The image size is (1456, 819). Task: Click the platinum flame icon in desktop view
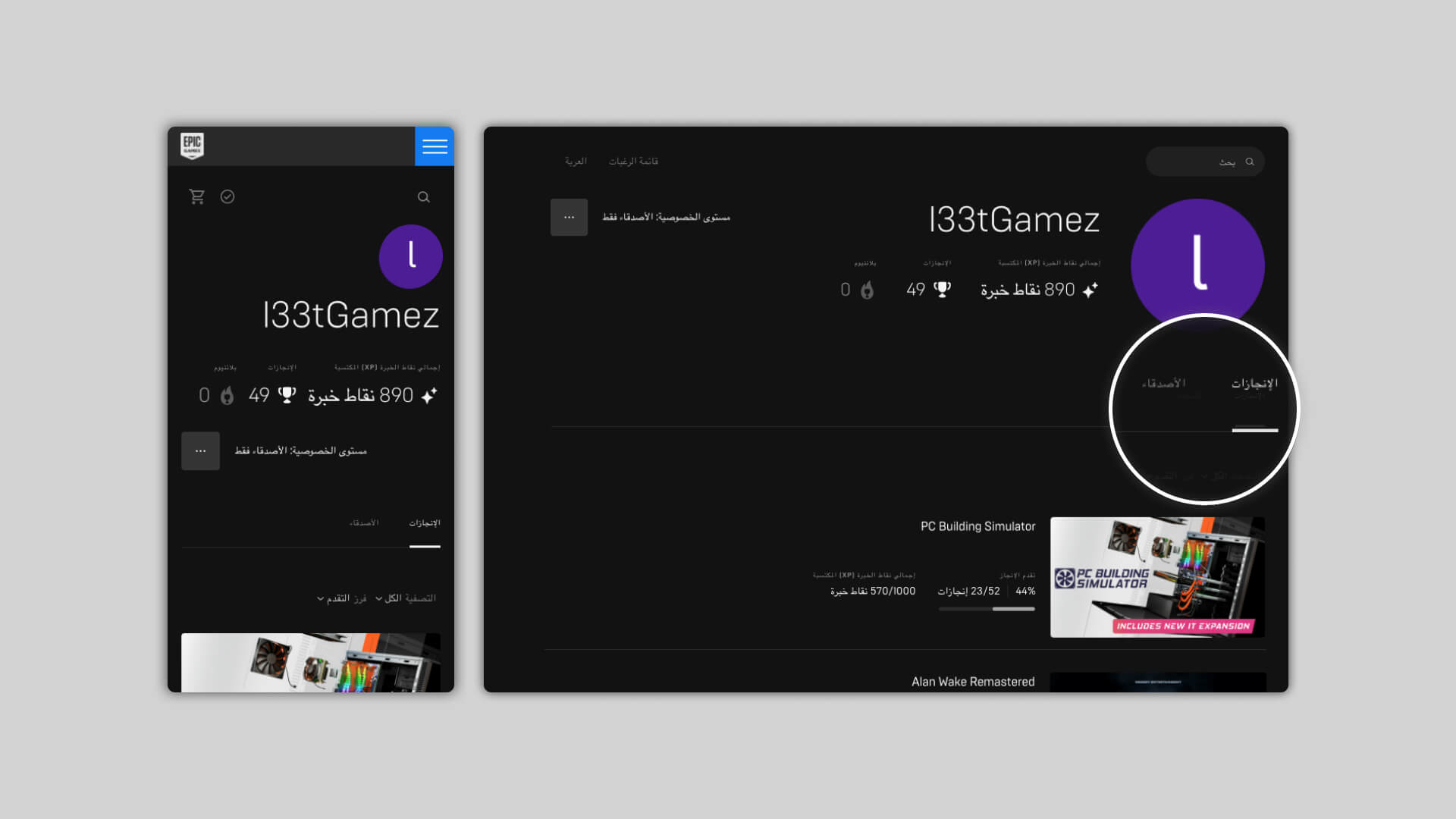[x=868, y=290]
